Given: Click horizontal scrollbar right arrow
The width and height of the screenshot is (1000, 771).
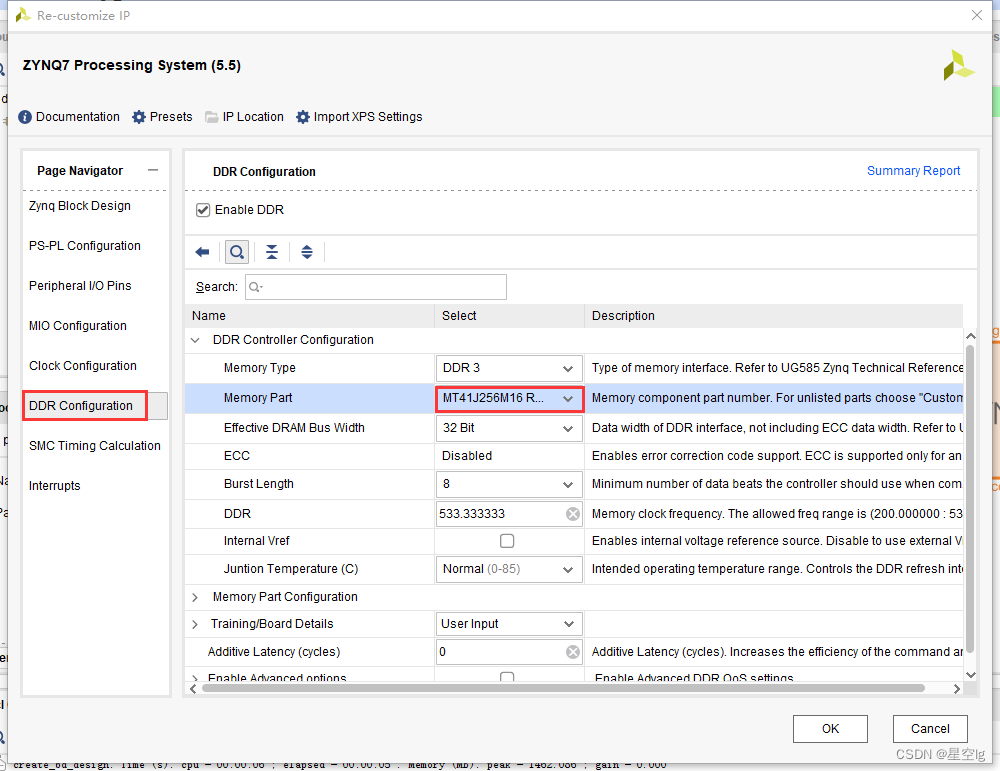Looking at the screenshot, I should pyautogui.click(x=957, y=689).
